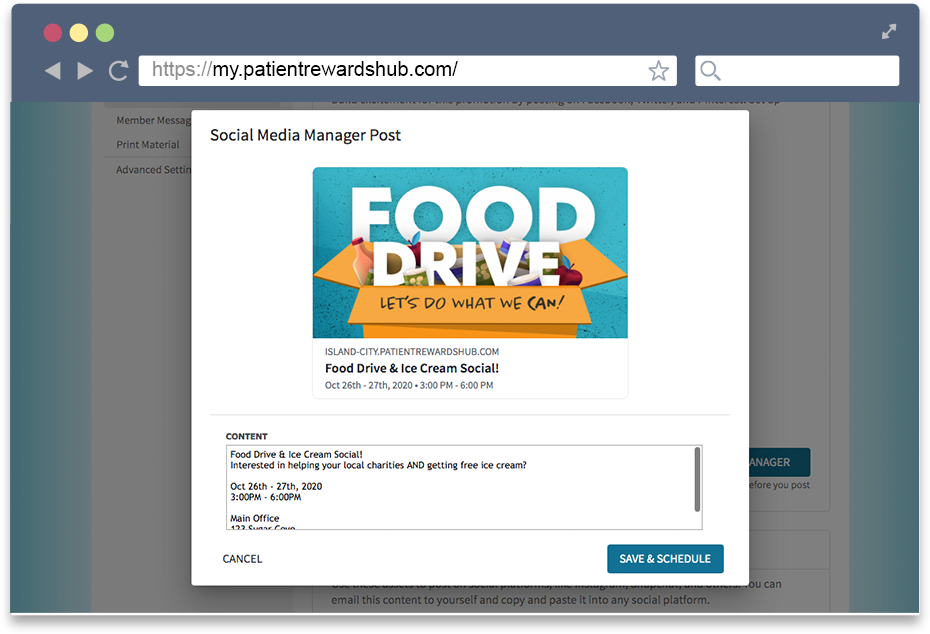Go forward with the browser forward arrow
Screen dimensions: 930x634
[85, 71]
